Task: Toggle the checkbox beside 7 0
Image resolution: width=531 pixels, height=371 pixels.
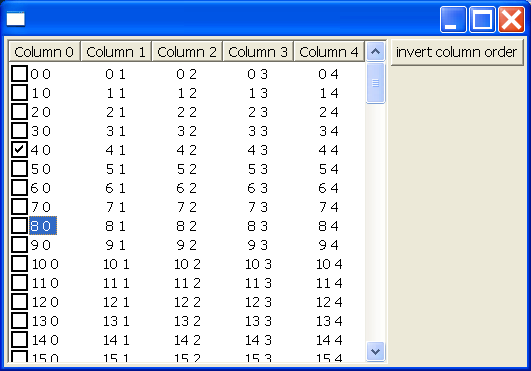Action: click(x=19, y=206)
